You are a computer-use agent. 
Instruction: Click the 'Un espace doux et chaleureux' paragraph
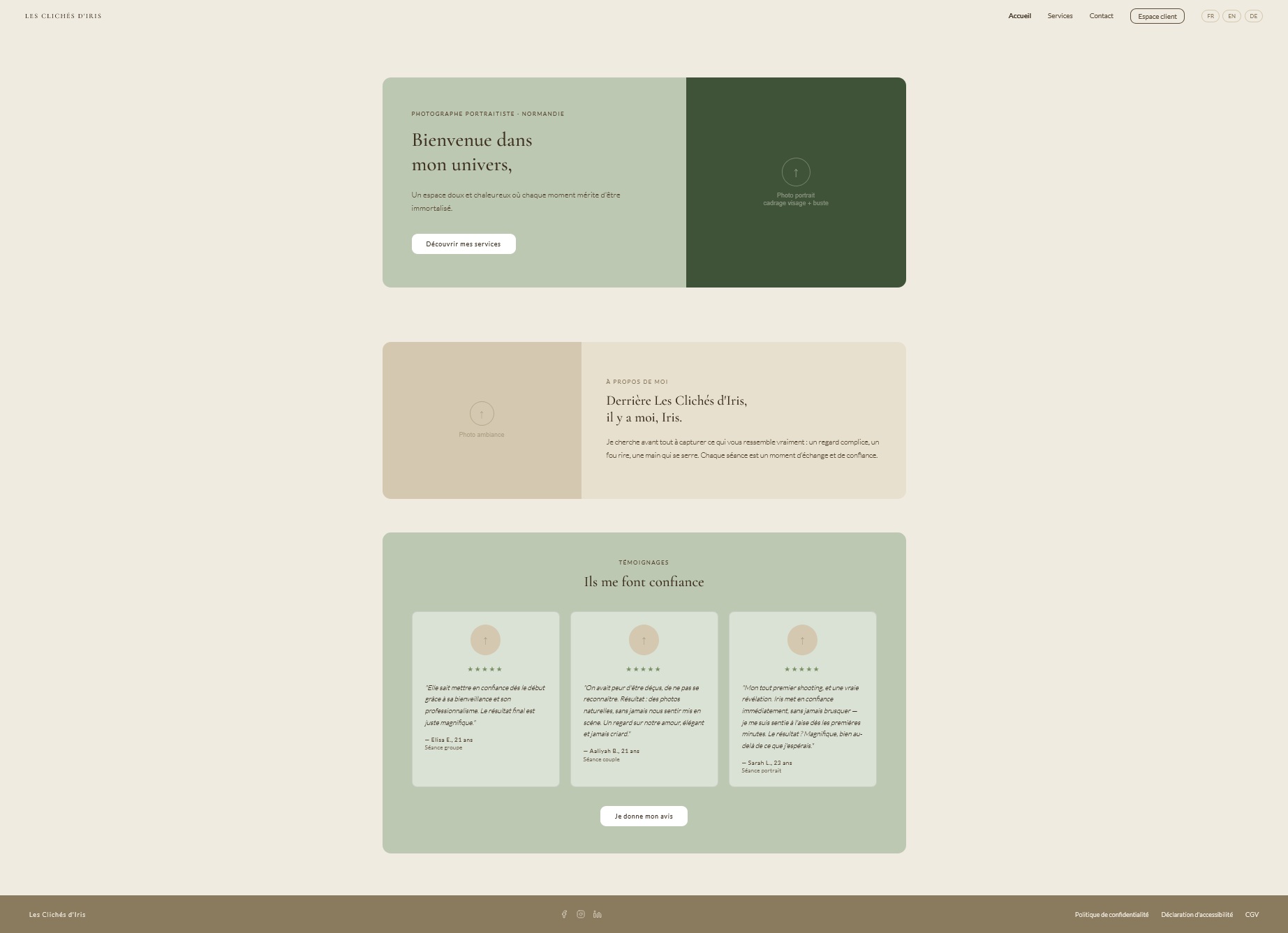[516, 202]
